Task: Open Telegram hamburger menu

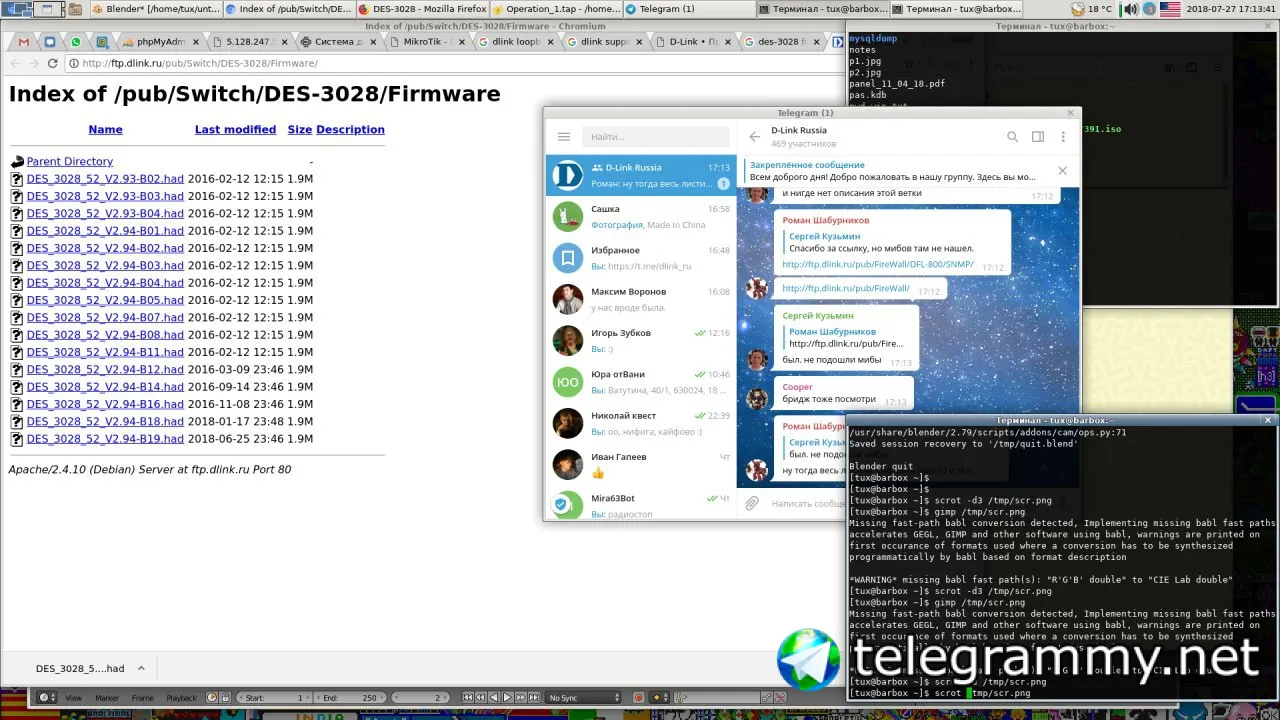Action: point(564,137)
